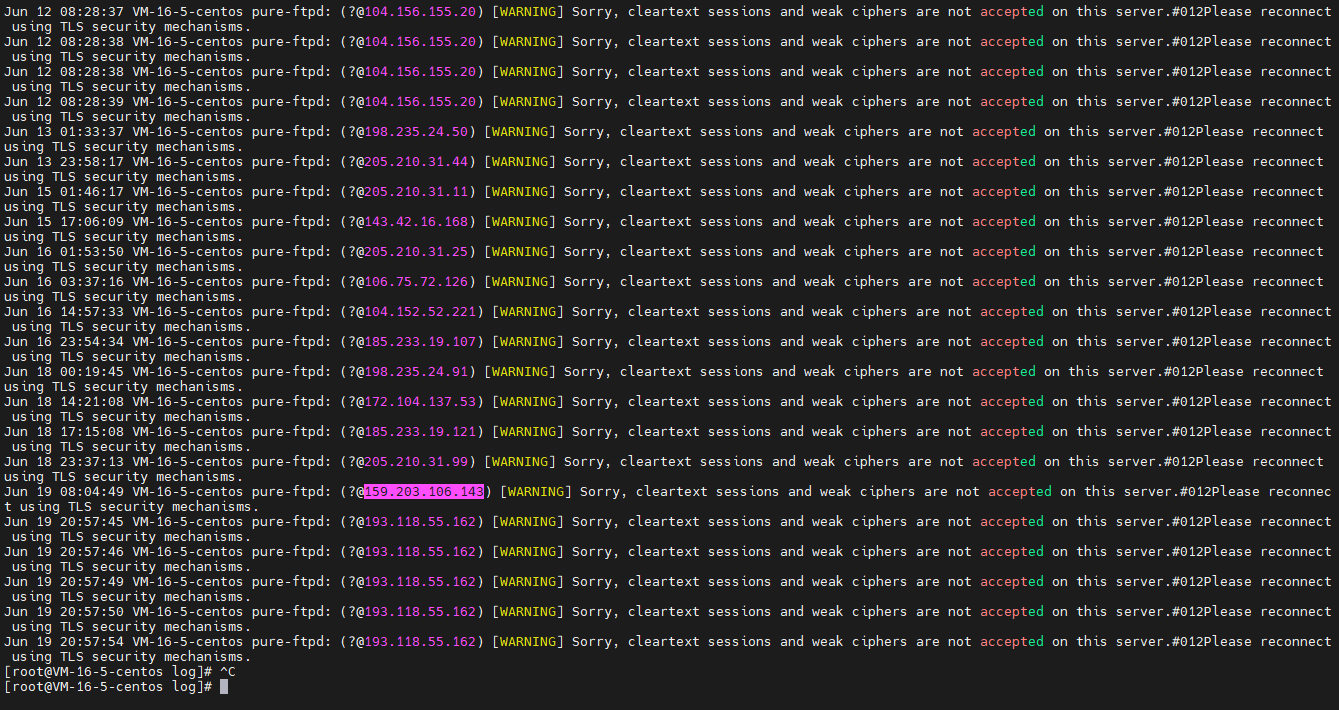Click the terminal cursor block after the last prompt
Viewport: 1339px width, 710px height.
pos(224,687)
